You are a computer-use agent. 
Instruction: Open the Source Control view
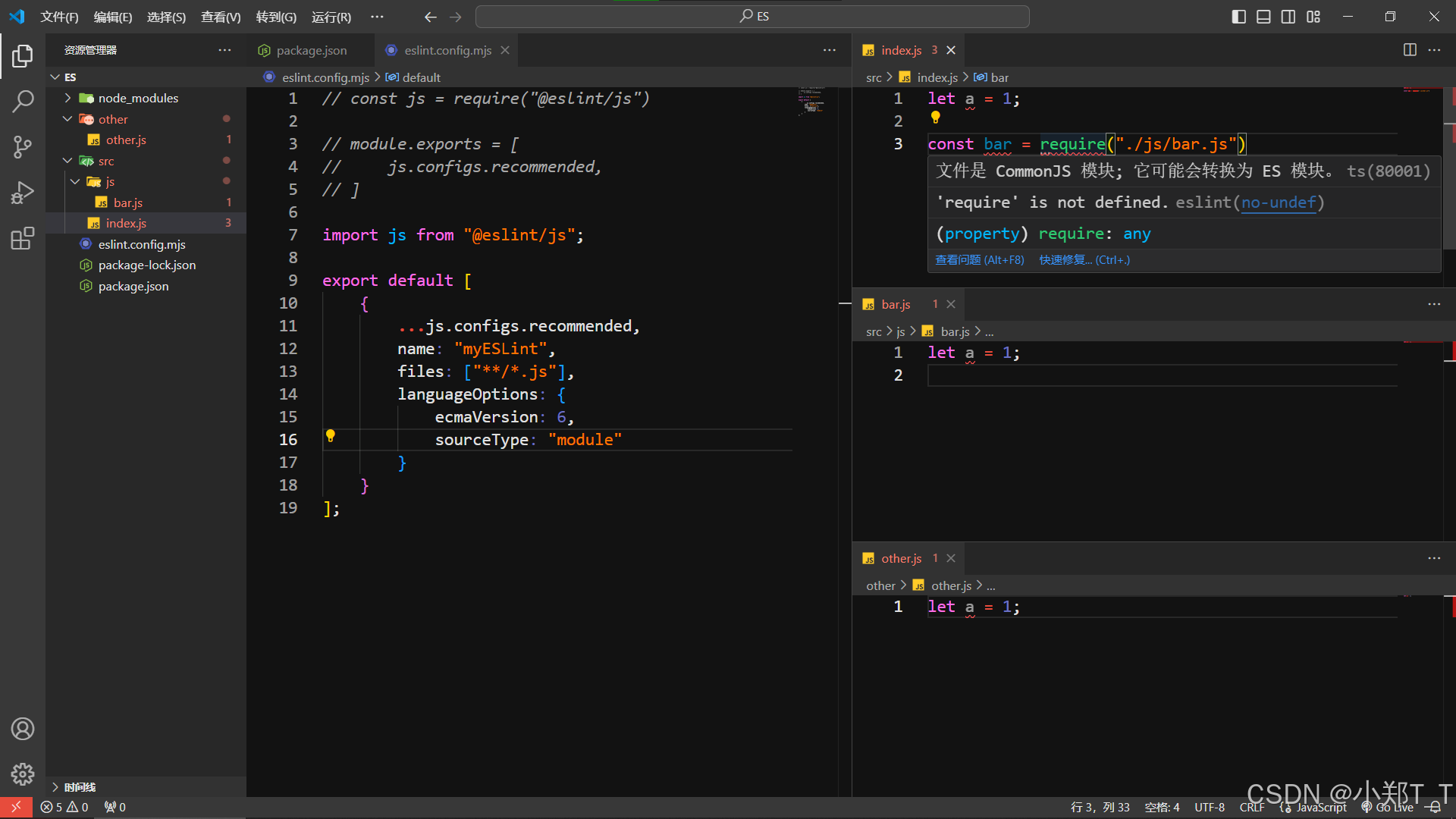pos(23,146)
